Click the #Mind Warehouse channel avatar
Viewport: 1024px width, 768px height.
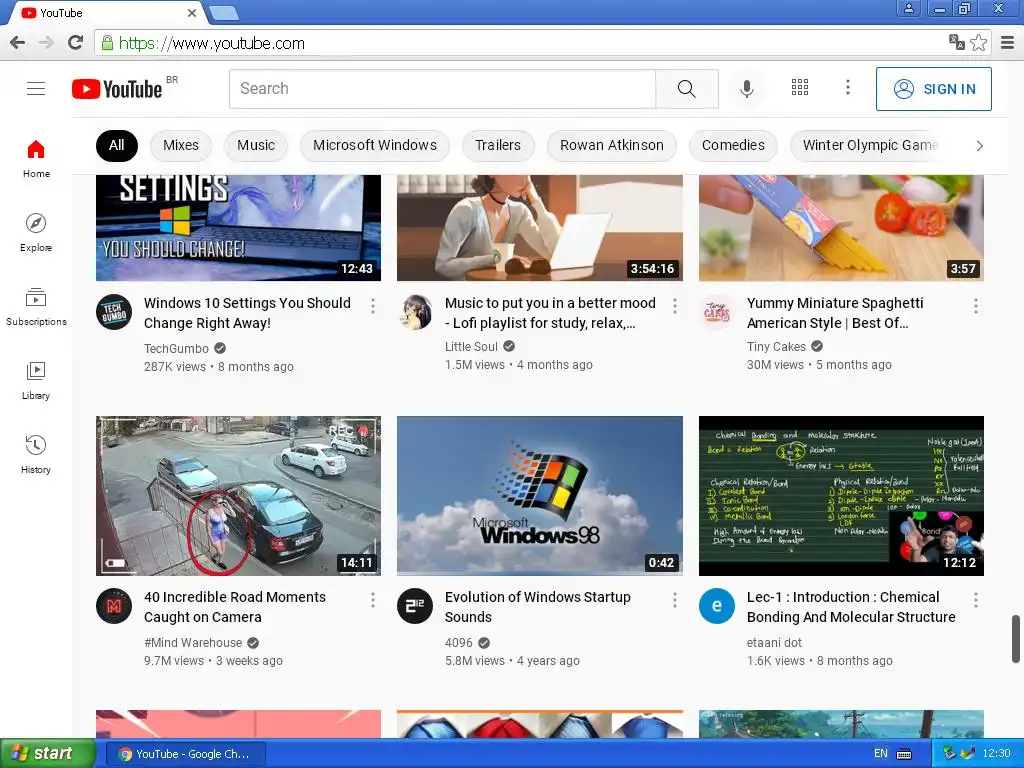[114, 605]
